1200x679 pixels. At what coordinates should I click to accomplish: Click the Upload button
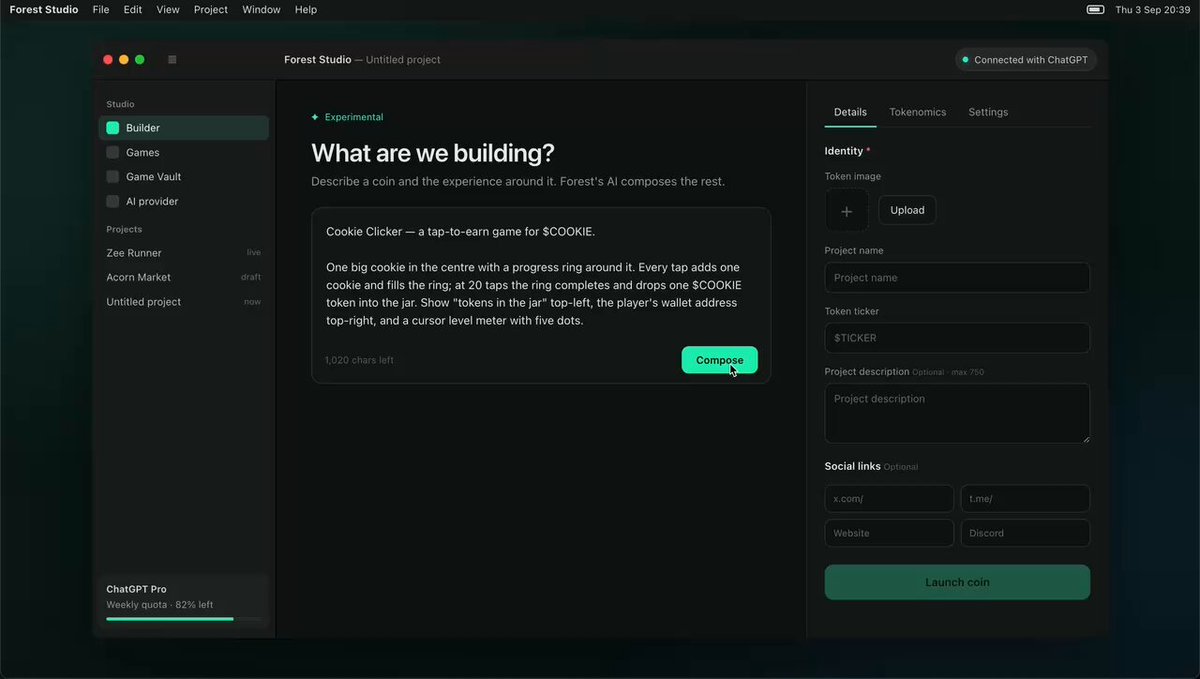pyautogui.click(x=907, y=210)
